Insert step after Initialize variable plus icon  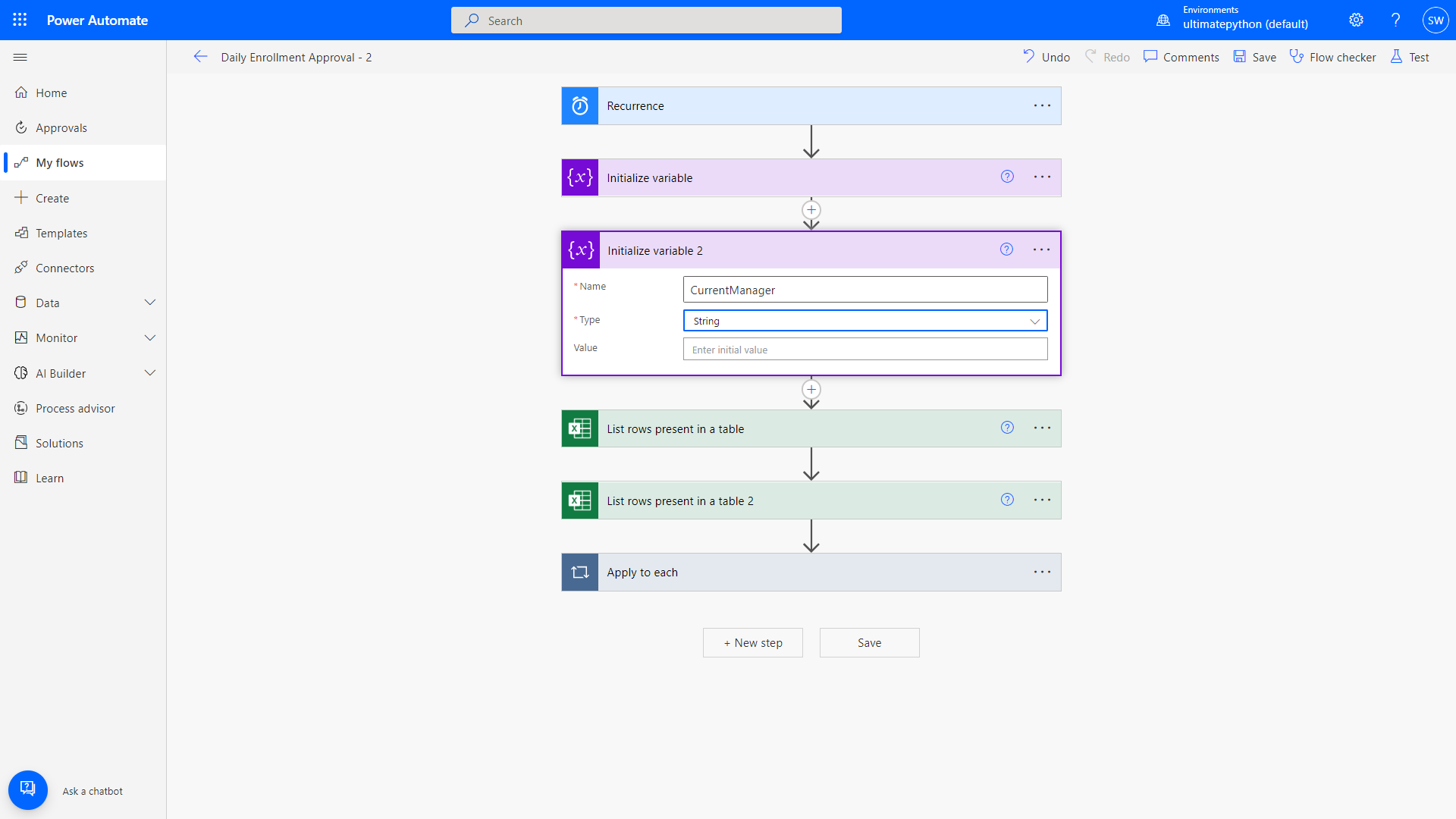point(811,210)
